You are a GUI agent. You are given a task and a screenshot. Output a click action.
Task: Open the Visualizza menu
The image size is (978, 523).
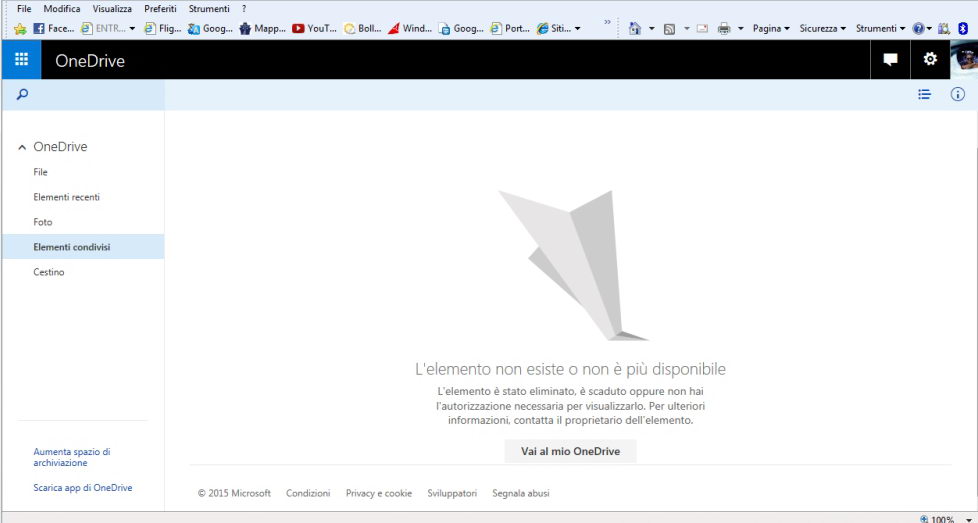click(x=112, y=8)
